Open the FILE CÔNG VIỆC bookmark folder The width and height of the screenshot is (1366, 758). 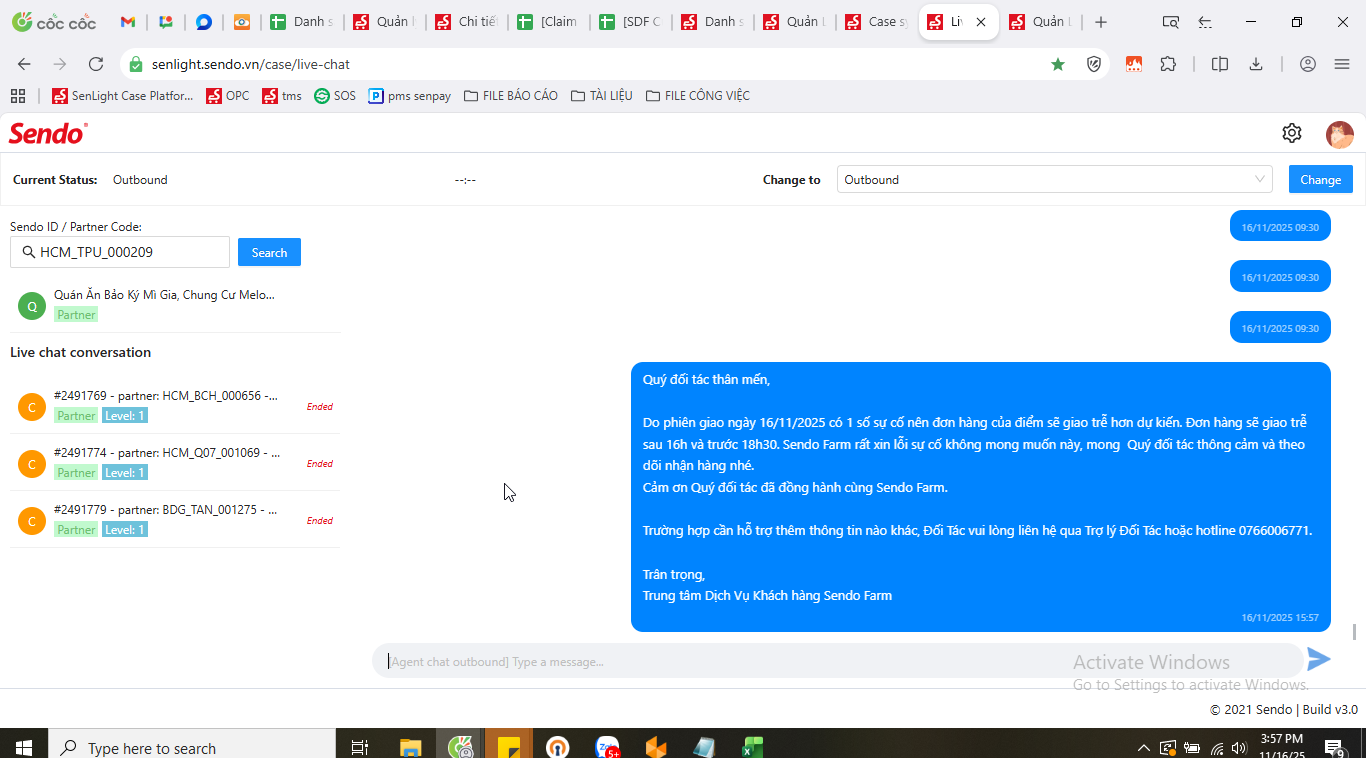click(698, 96)
